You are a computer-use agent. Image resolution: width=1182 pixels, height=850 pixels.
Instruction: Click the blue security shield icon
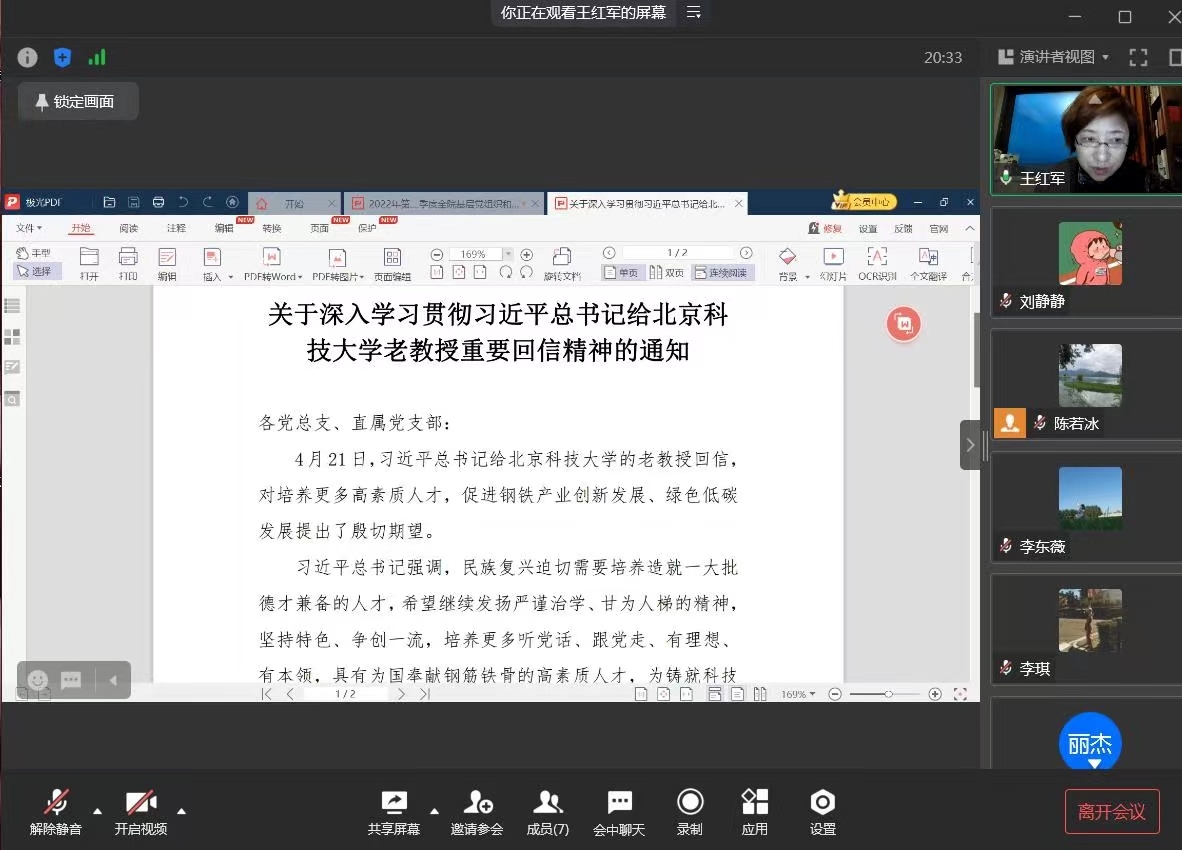tap(62, 57)
